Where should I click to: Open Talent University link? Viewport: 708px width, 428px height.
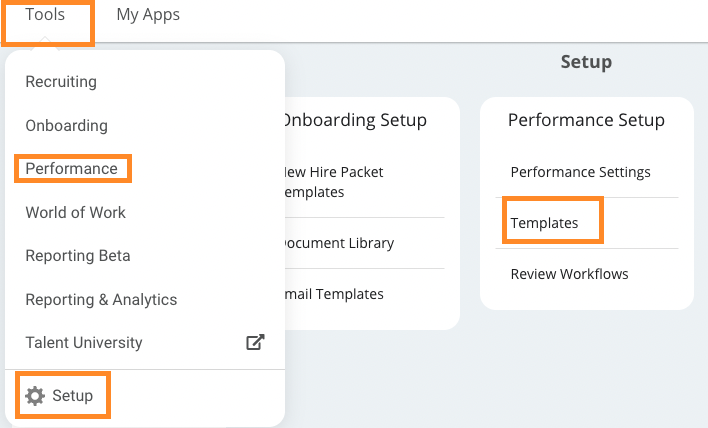[84, 342]
